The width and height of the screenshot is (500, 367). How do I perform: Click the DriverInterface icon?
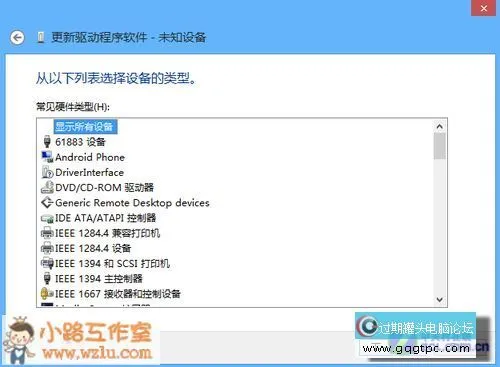47,172
